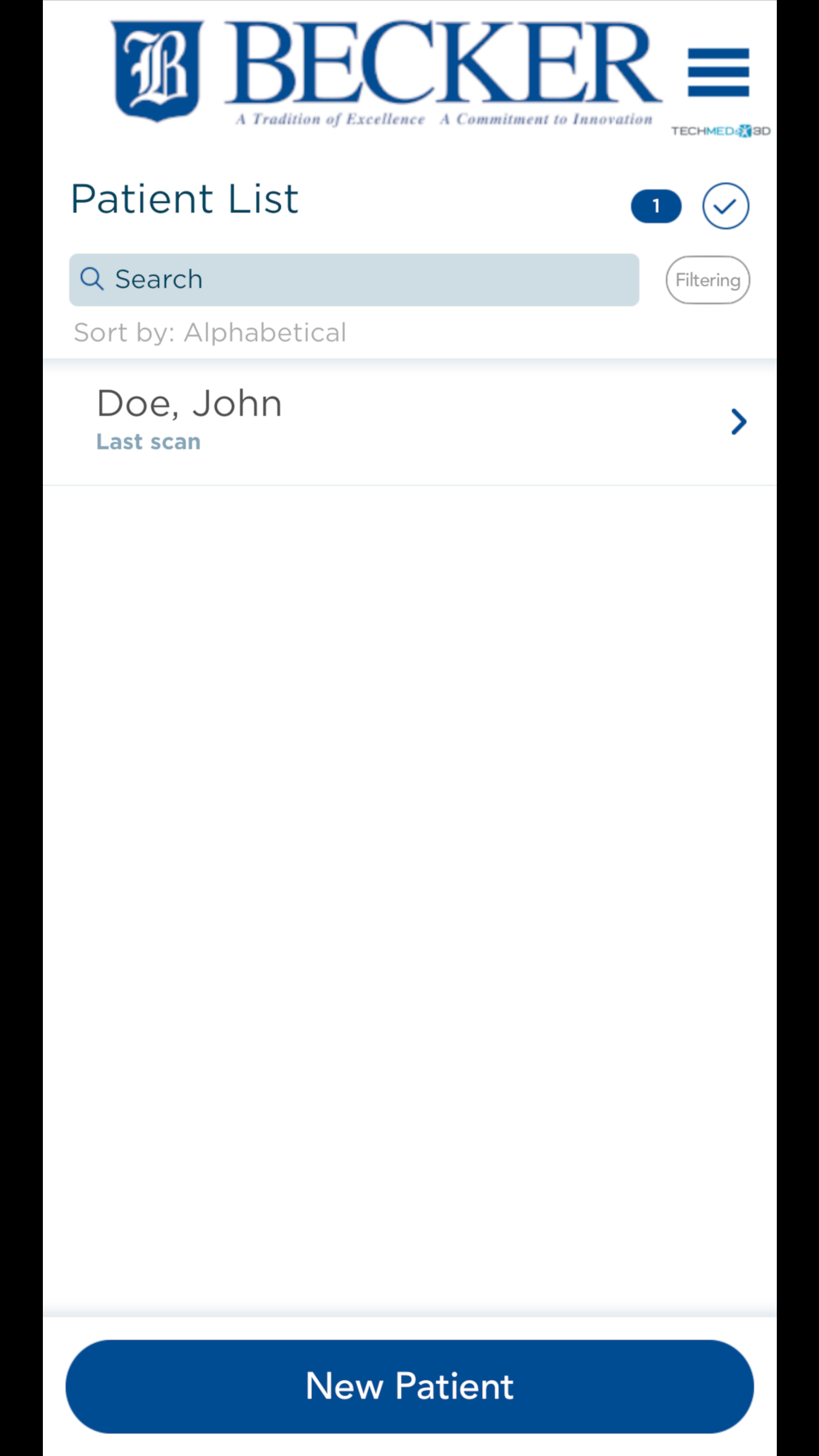Image resolution: width=819 pixels, height=1456 pixels.
Task: Tap the Patient List heading
Action: tap(185, 199)
